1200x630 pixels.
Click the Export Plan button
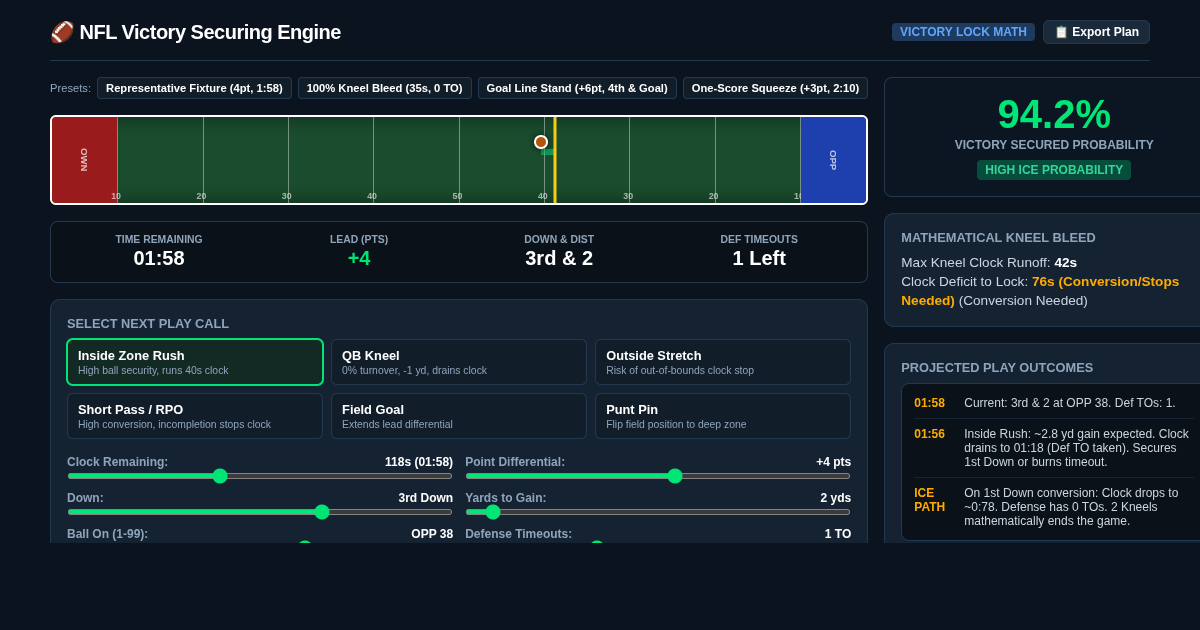tap(1096, 32)
